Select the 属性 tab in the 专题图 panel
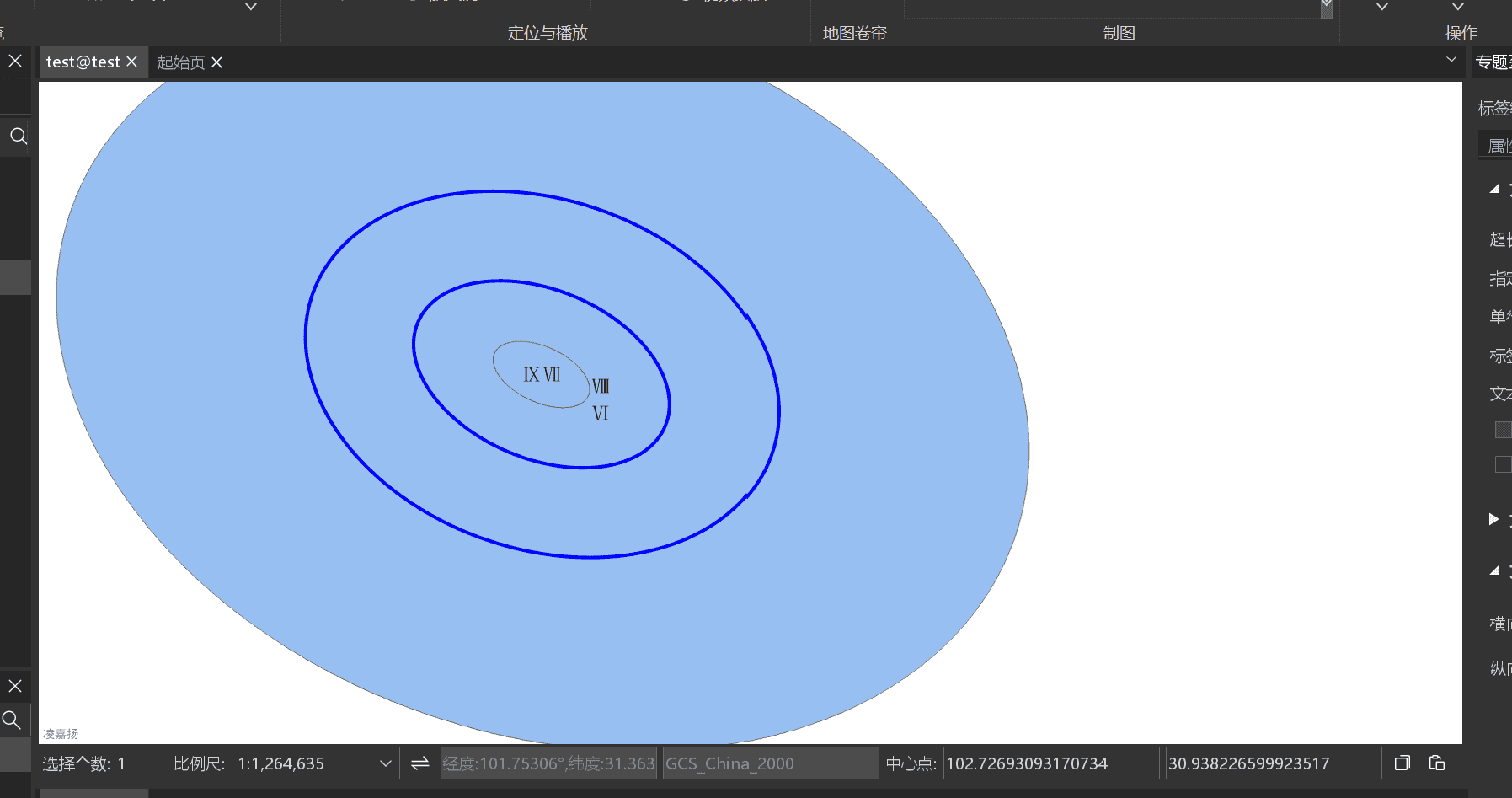Viewport: 1512px width, 798px height. 1497,146
